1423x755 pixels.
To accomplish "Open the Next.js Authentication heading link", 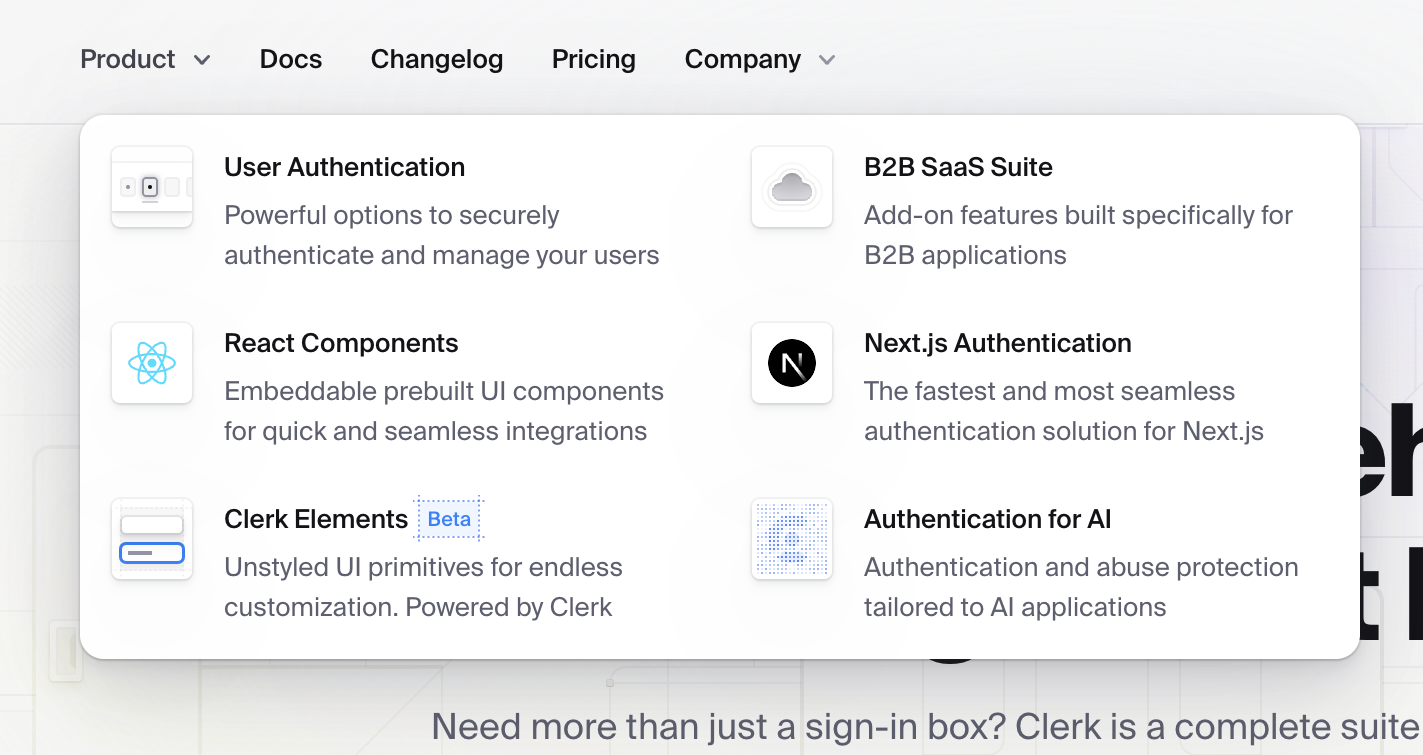I will 998,343.
